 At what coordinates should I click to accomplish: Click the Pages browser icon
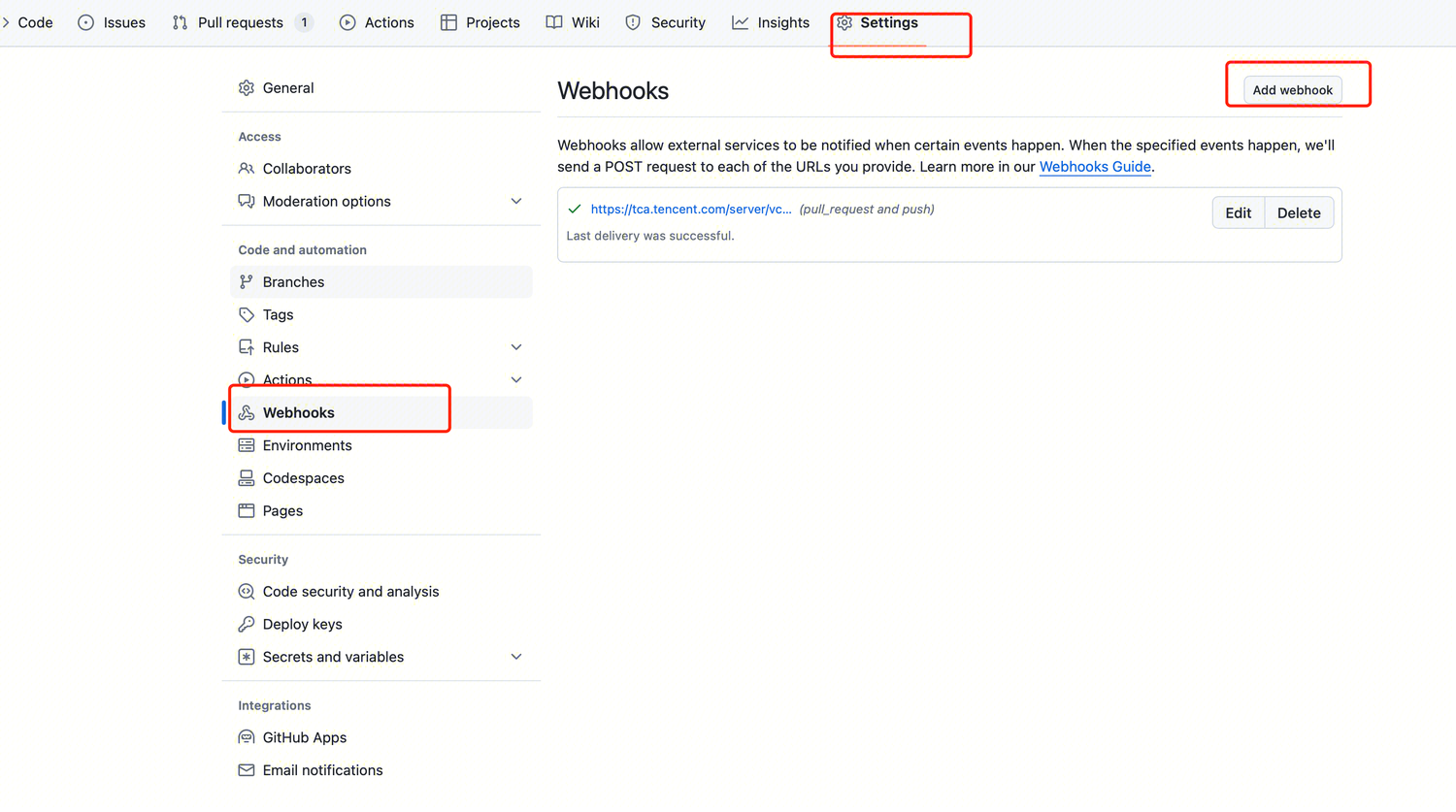click(247, 510)
